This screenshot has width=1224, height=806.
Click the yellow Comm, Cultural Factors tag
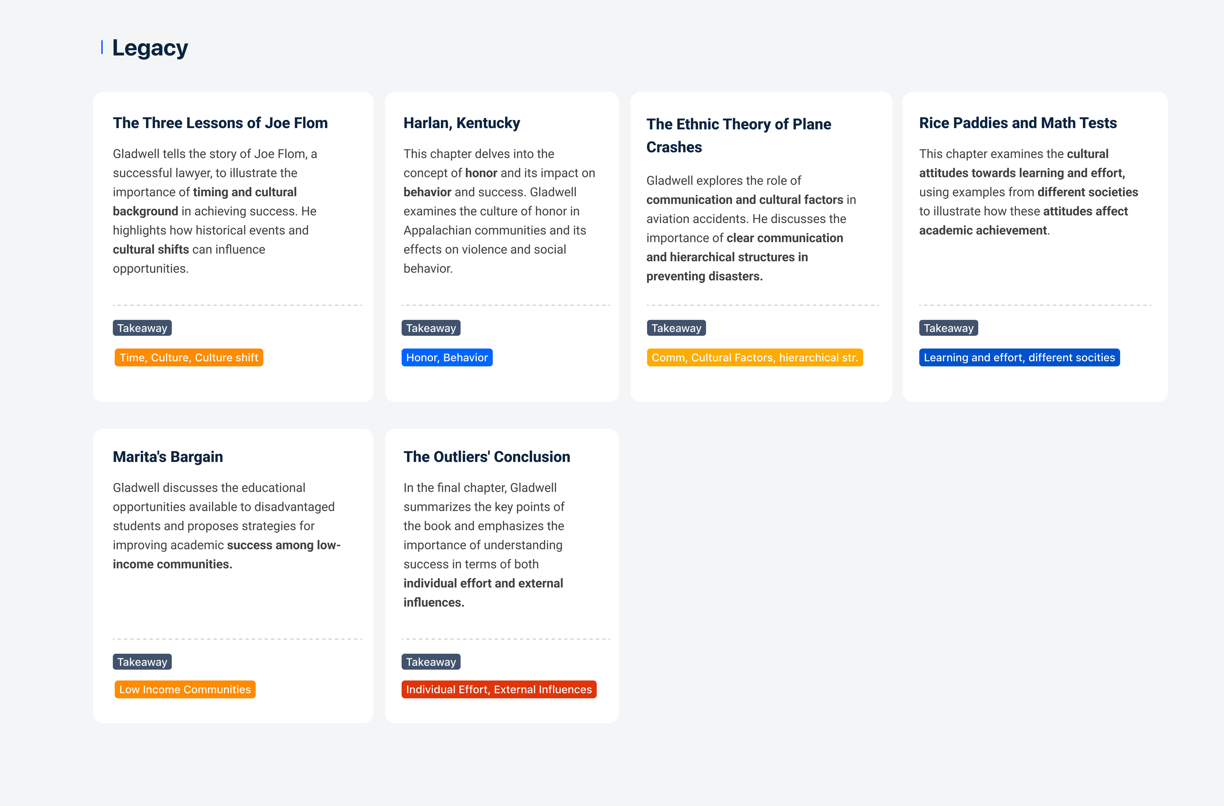[755, 357]
